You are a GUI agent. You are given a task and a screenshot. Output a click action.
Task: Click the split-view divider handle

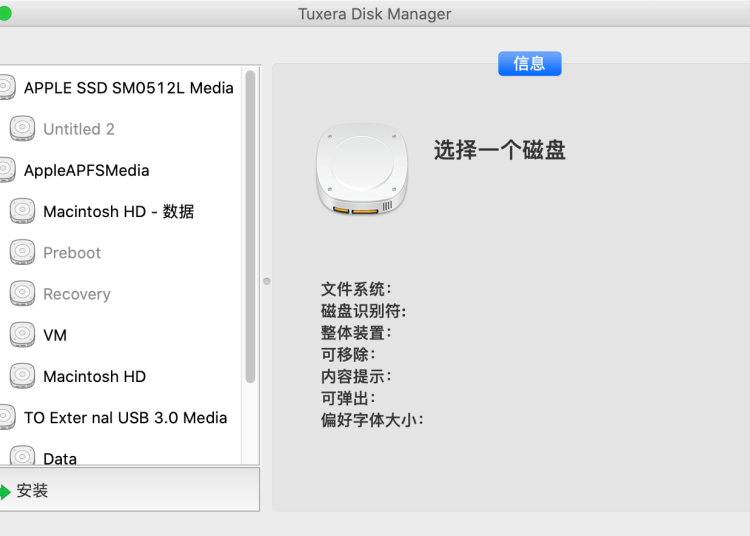pos(266,281)
